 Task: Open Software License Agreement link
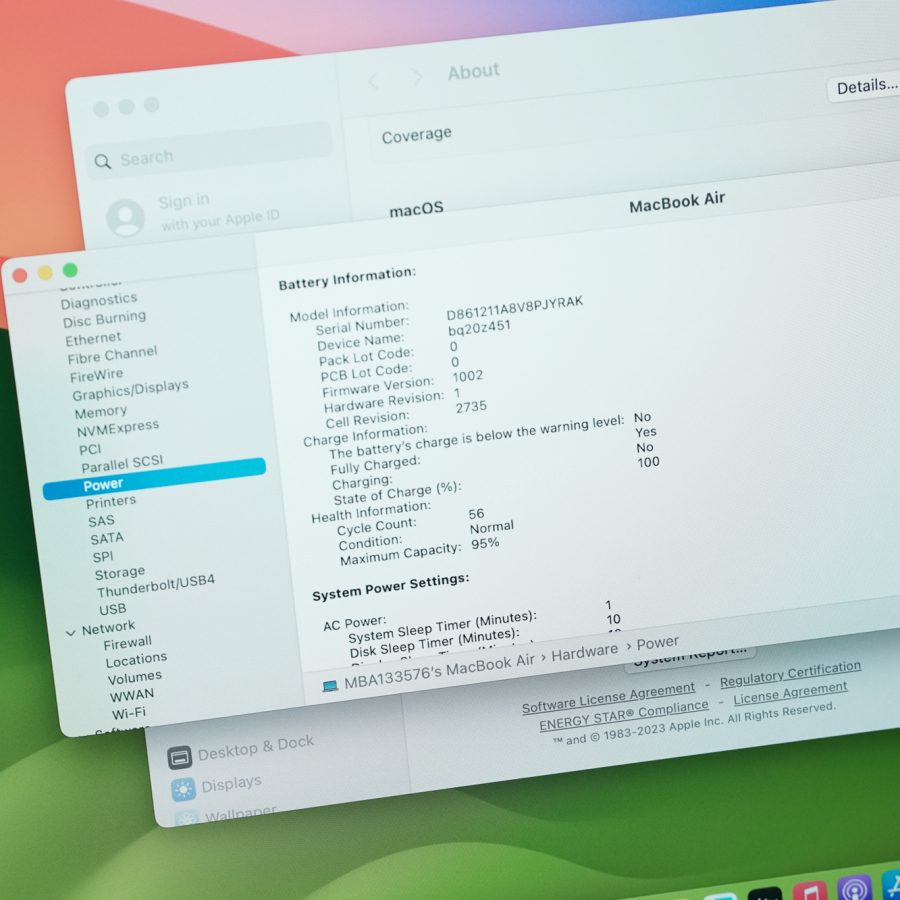coord(608,698)
